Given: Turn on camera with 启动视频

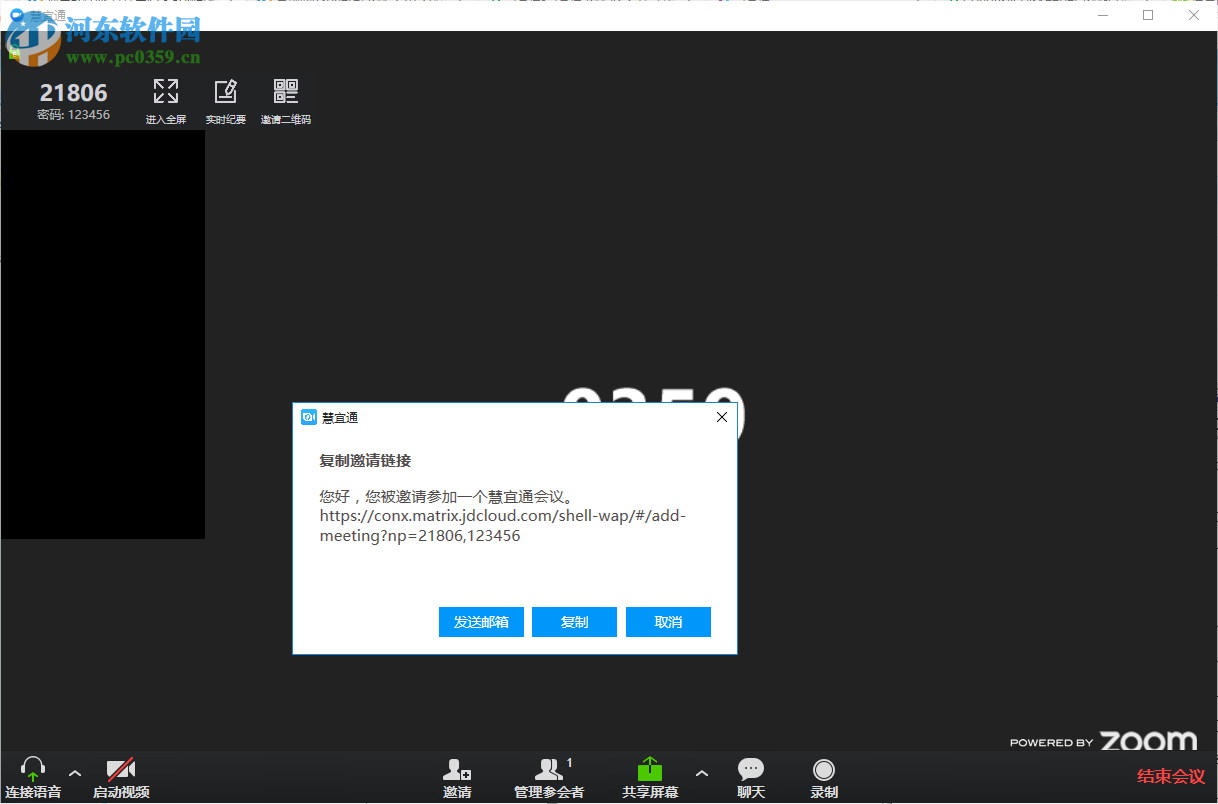Looking at the screenshot, I should (x=120, y=777).
